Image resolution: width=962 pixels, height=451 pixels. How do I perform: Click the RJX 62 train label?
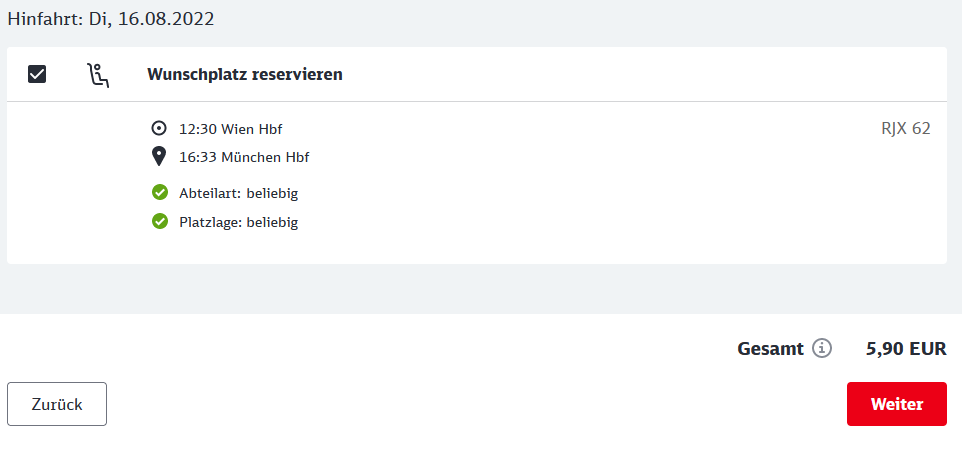click(906, 129)
